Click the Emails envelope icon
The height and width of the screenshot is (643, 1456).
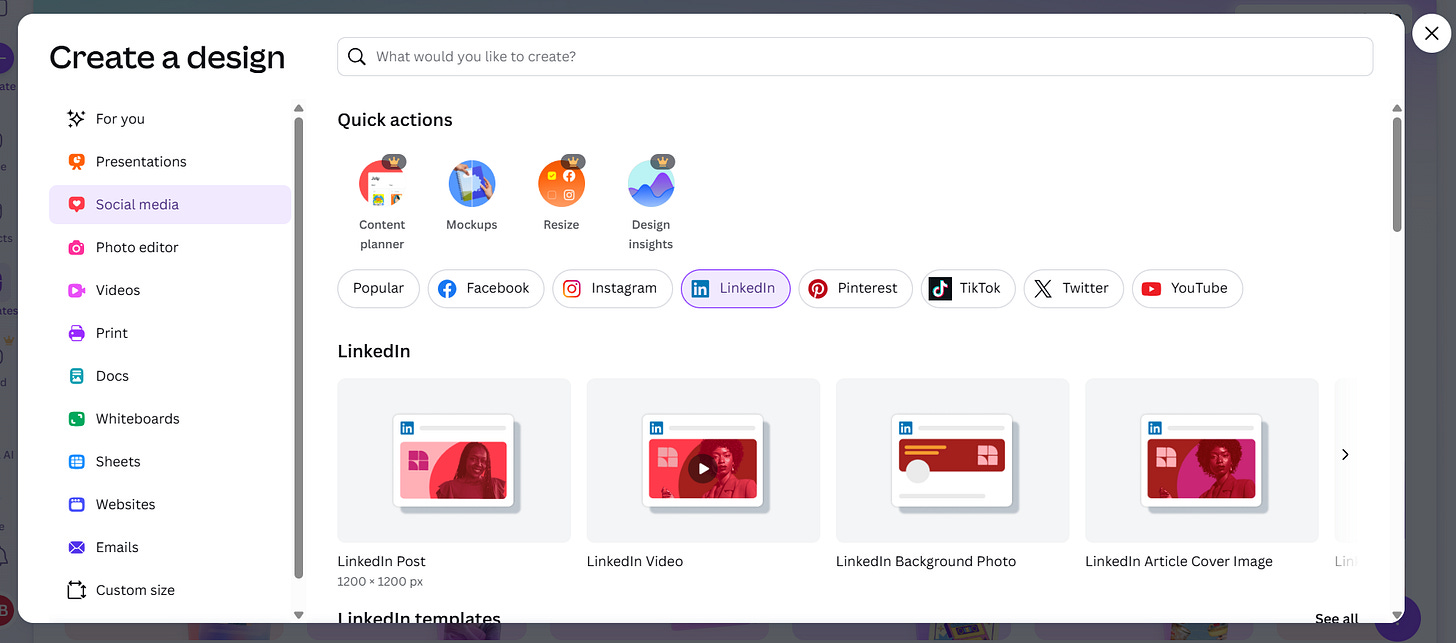coord(76,547)
